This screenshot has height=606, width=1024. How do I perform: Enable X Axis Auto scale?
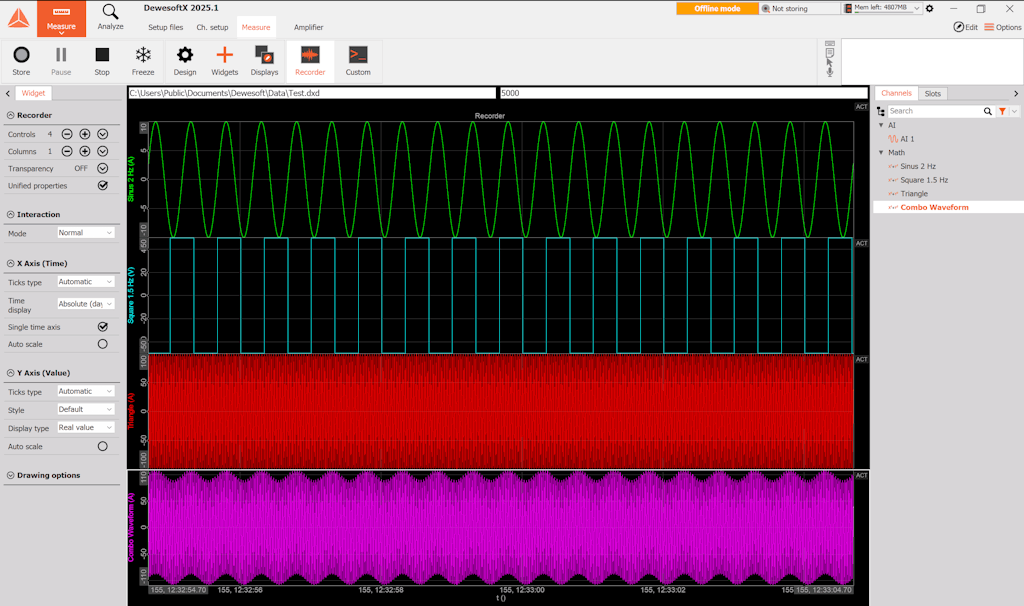coord(103,344)
